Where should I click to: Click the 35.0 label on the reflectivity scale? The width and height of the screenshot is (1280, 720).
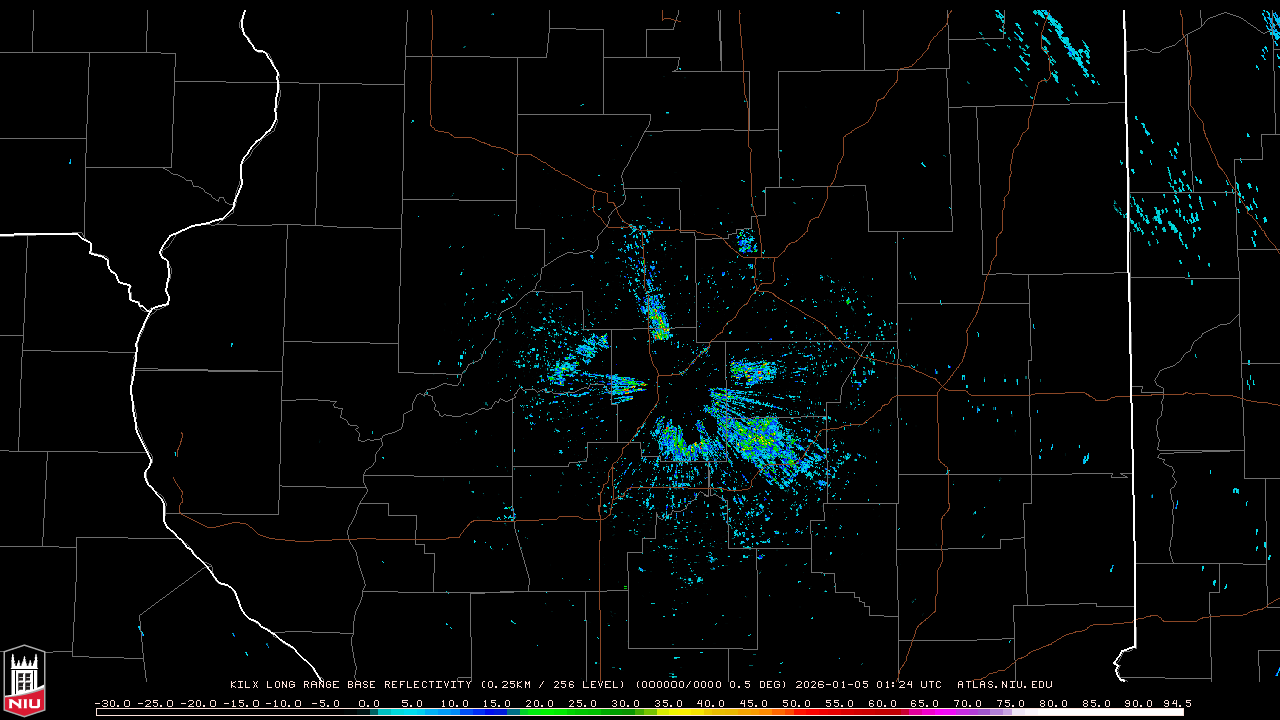669,703
